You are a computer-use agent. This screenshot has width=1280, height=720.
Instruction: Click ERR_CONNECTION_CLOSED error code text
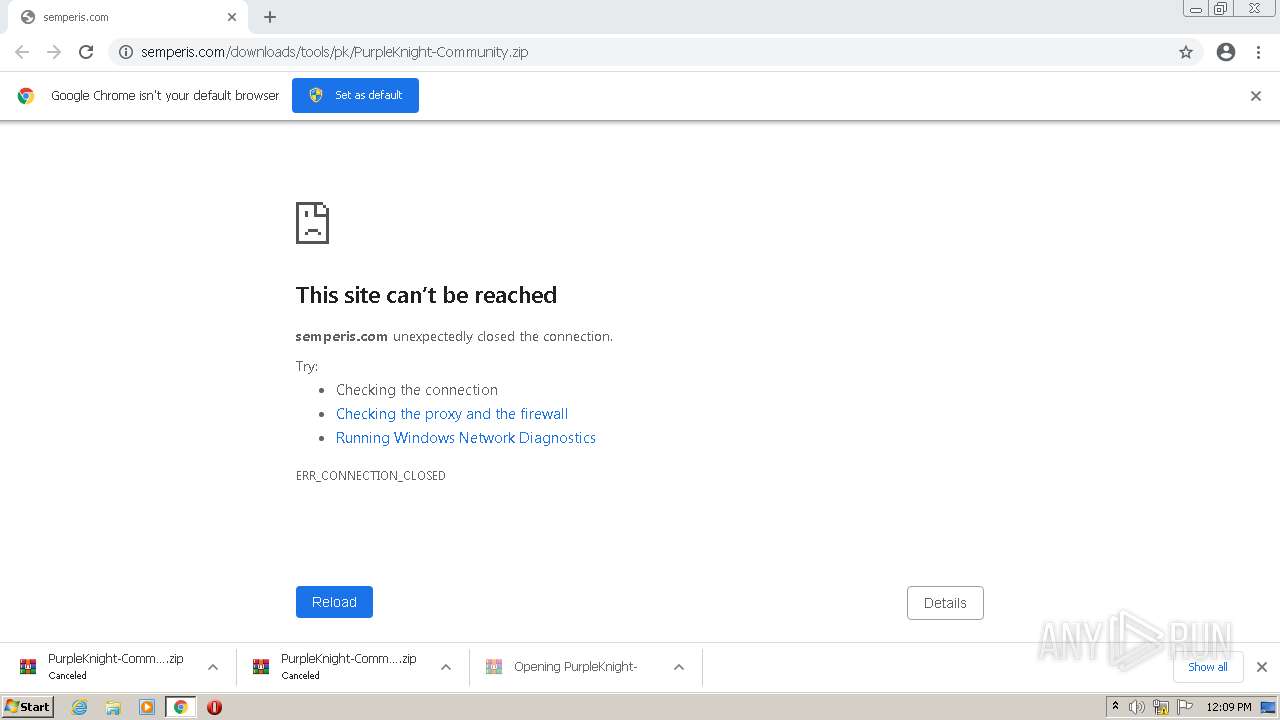point(371,476)
